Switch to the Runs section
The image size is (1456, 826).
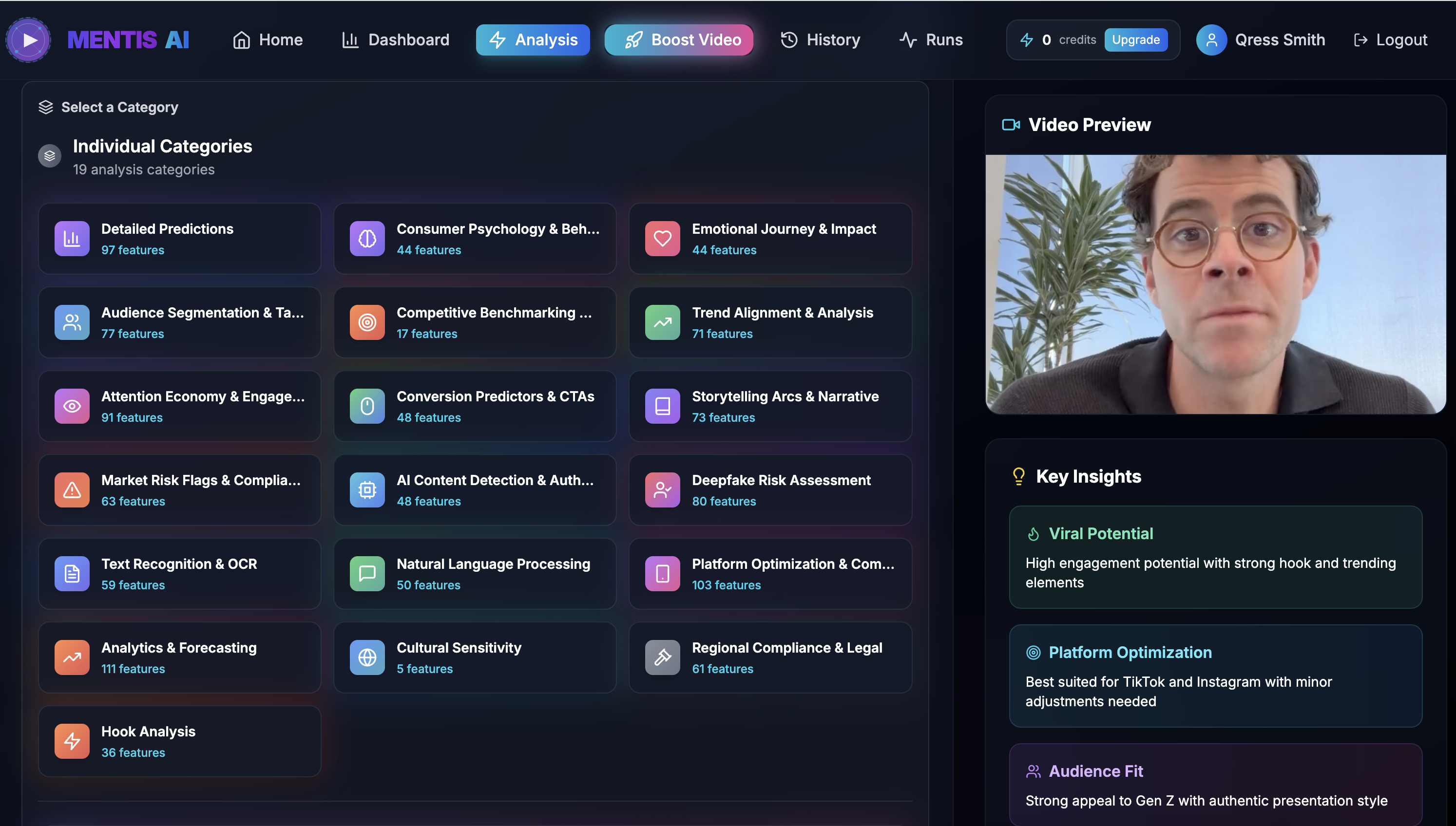click(931, 40)
